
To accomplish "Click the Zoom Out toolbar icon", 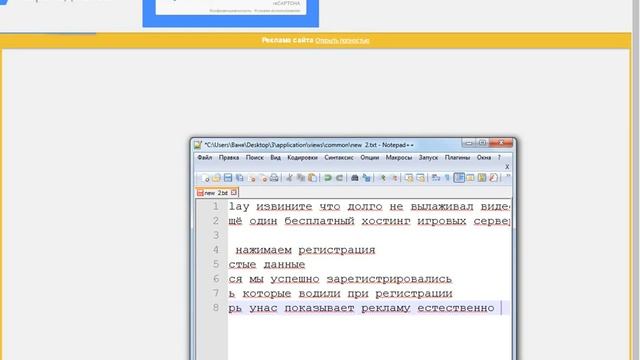I will (395, 178).
